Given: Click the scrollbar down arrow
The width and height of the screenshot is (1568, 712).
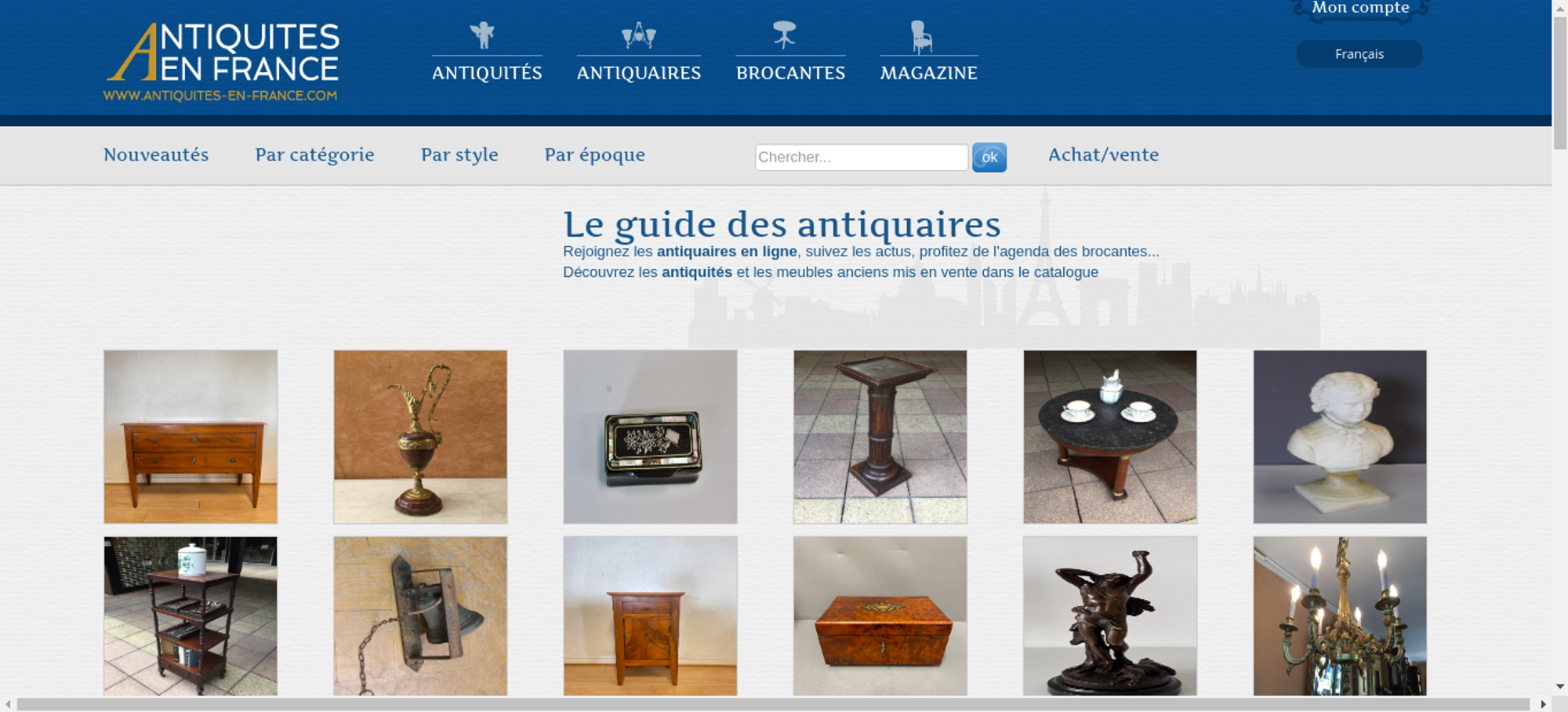Looking at the screenshot, I should 1560,687.
